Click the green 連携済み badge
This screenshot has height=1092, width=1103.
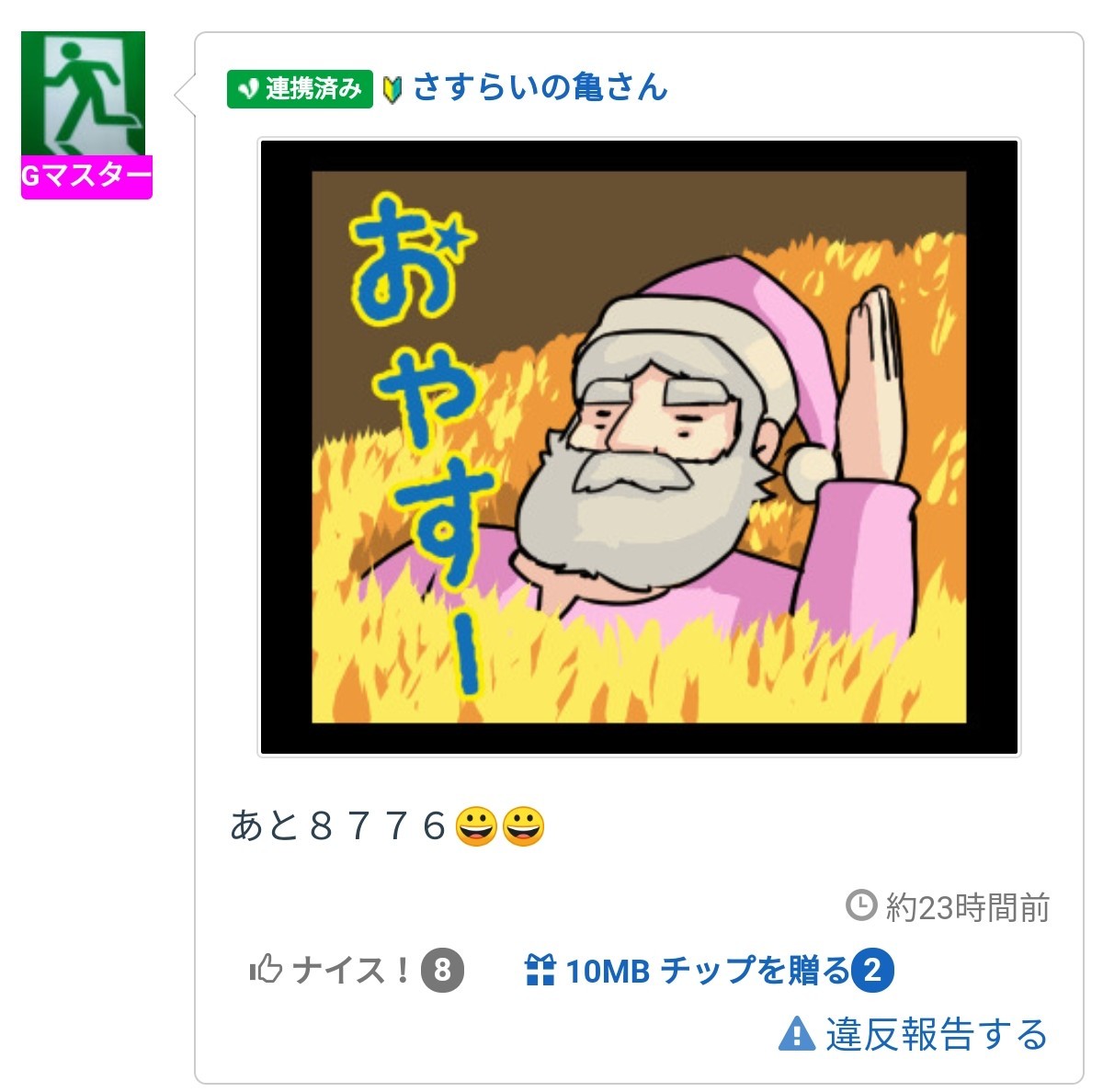click(300, 89)
